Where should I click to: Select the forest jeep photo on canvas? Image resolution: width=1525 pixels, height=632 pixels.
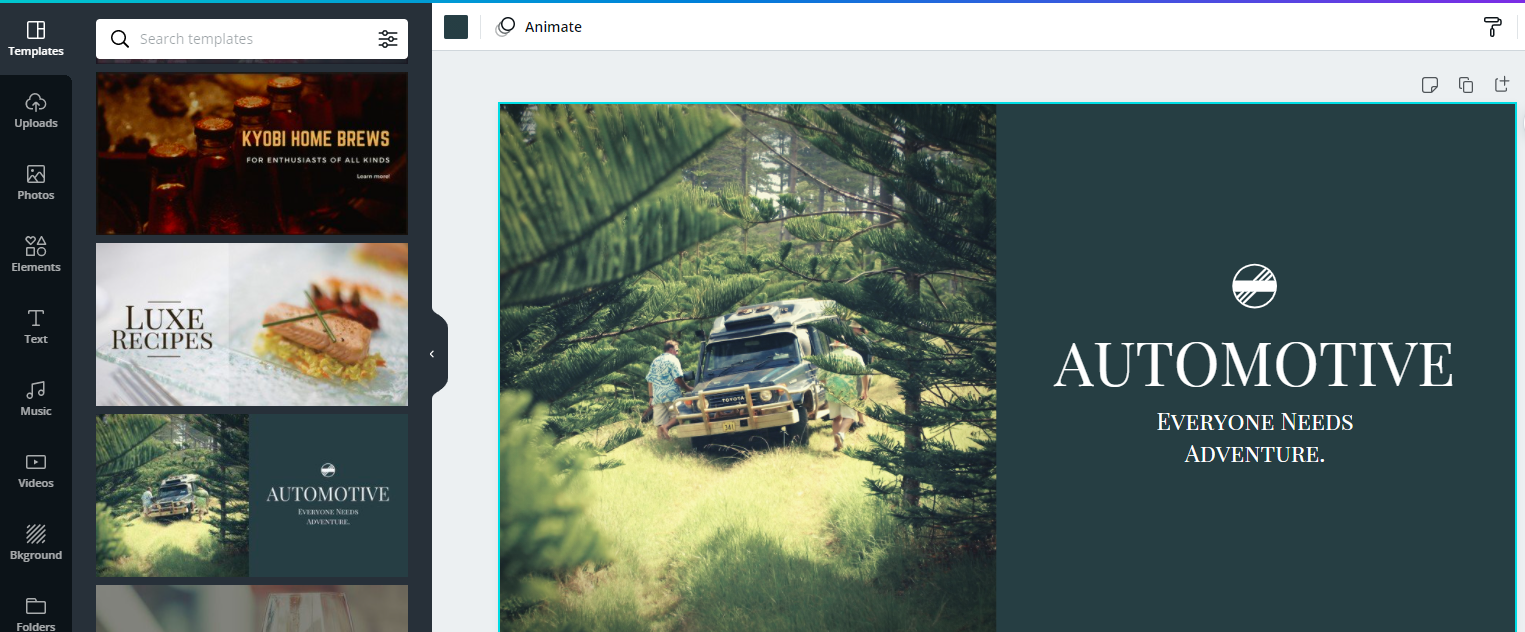point(748,367)
